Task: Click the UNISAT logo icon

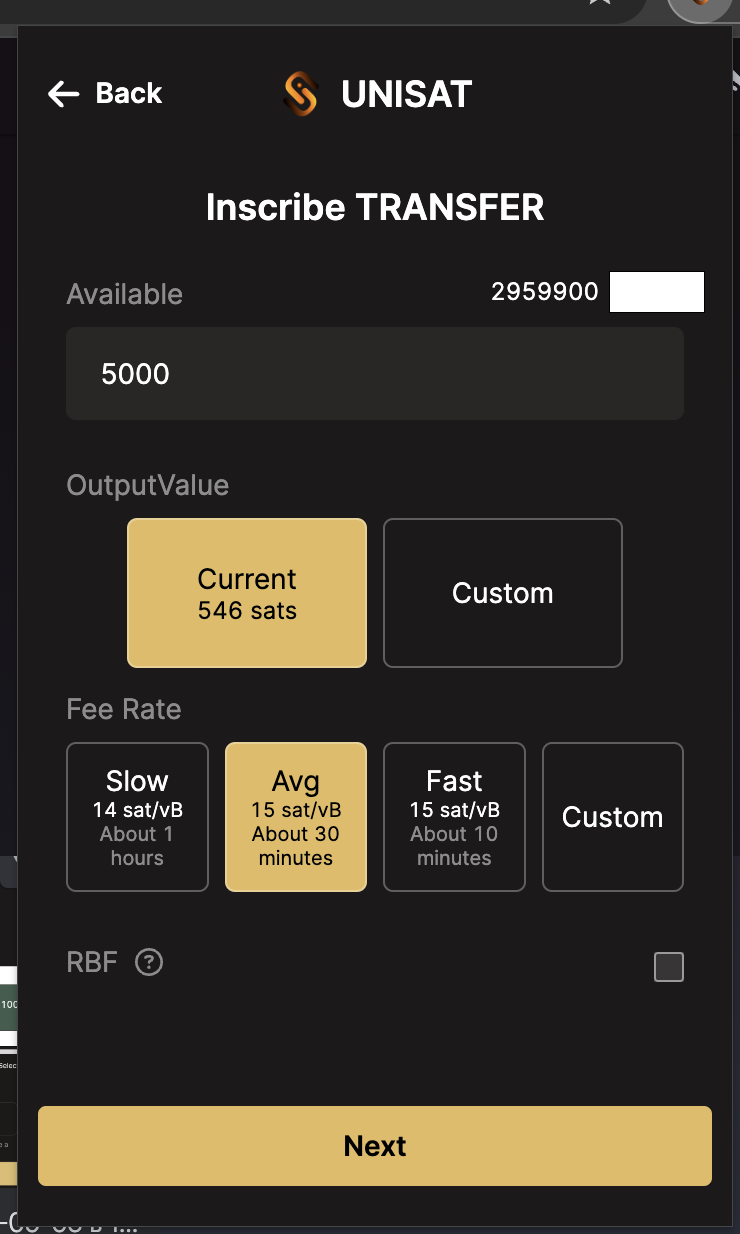Action: (x=300, y=94)
